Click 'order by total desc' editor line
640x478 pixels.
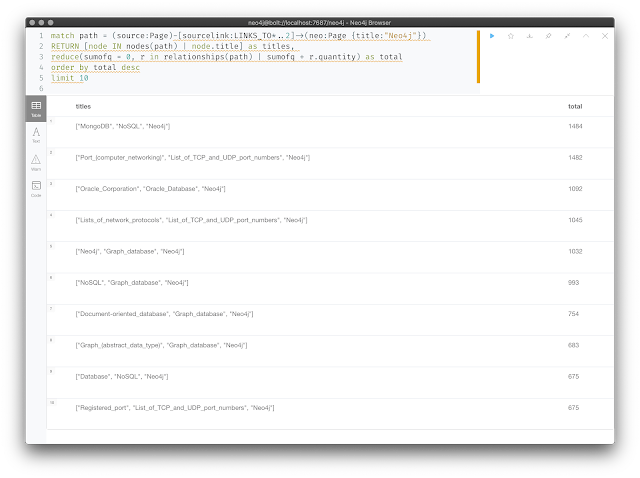(x=95, y=67)
